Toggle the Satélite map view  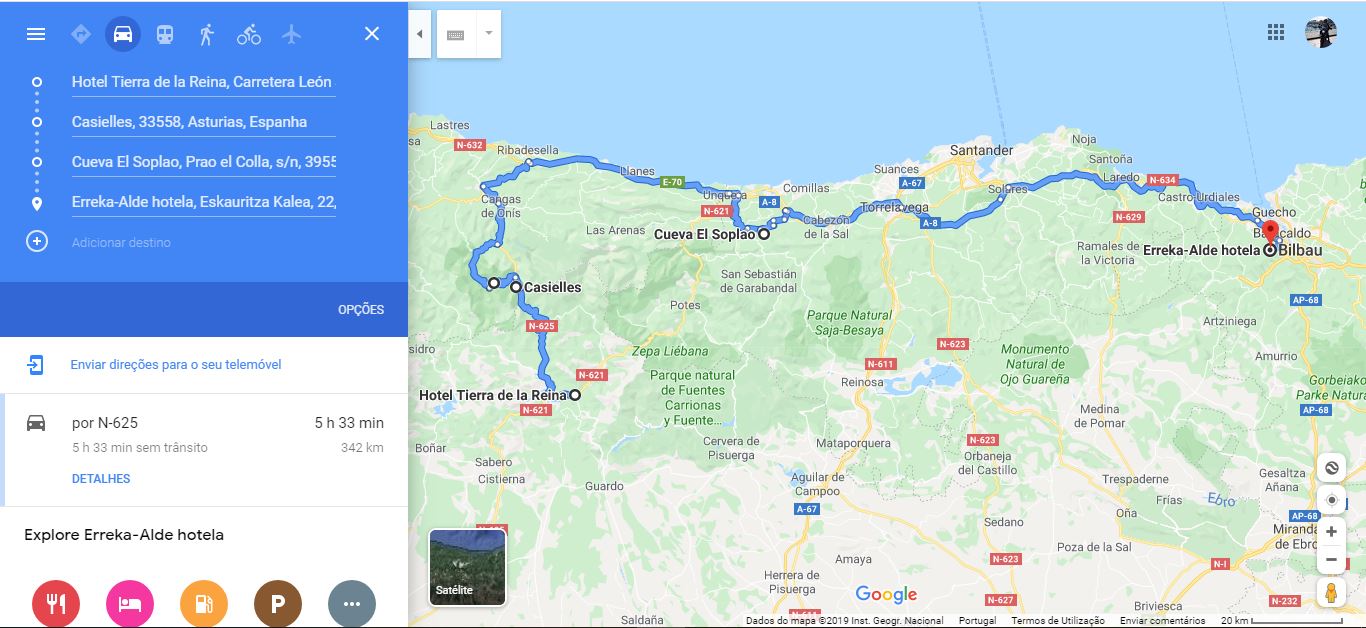coord(467,567)
